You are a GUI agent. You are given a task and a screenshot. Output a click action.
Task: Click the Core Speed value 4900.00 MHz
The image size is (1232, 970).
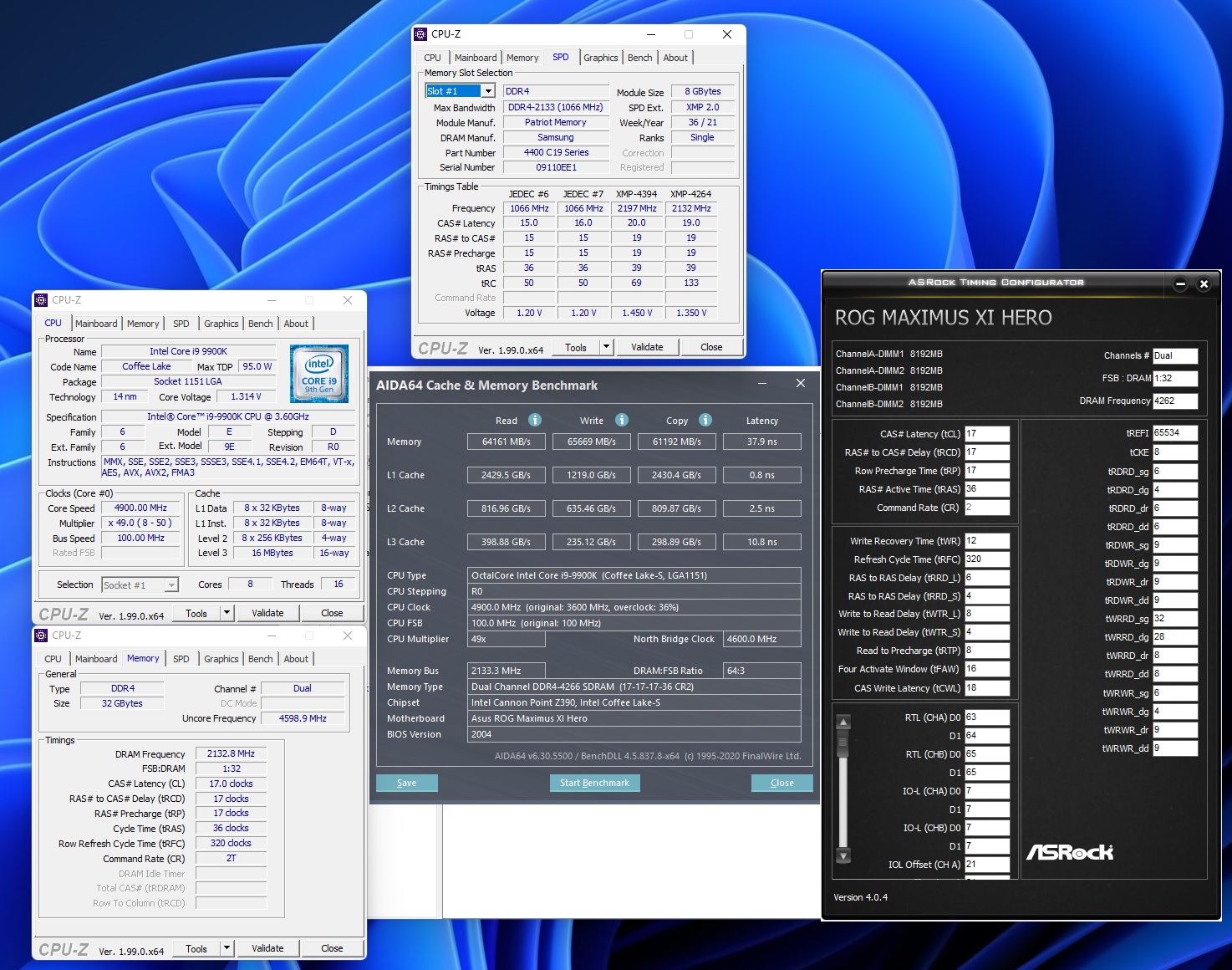[141, 508]
